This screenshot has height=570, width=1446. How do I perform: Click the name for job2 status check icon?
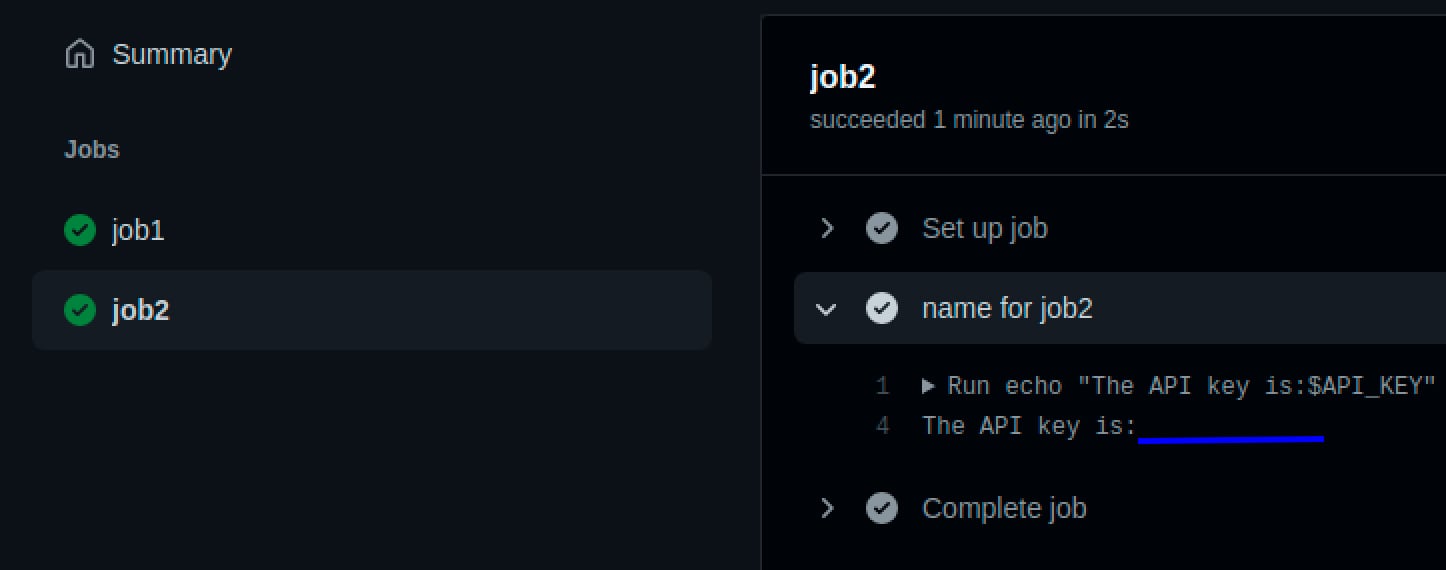(881, 308)
